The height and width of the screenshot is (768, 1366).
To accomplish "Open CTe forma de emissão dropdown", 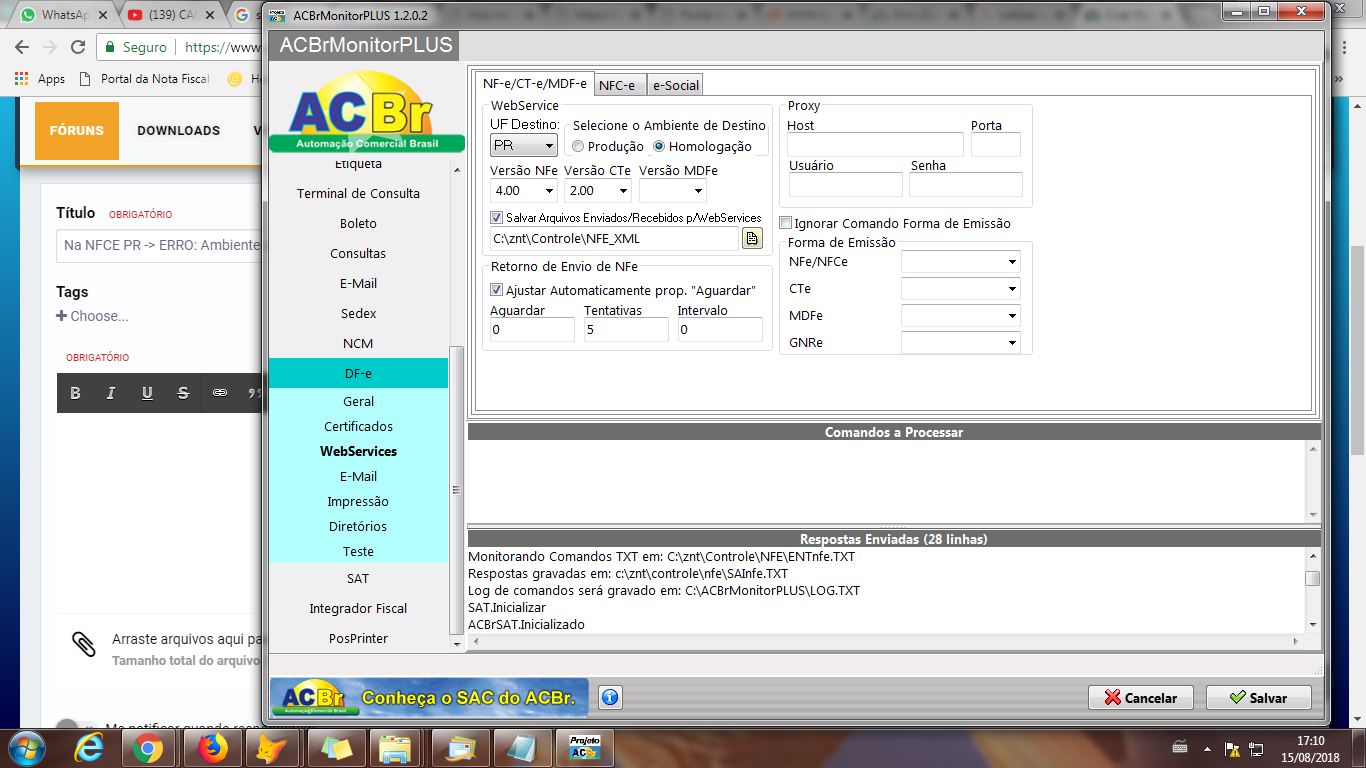I will coord(961,289).
